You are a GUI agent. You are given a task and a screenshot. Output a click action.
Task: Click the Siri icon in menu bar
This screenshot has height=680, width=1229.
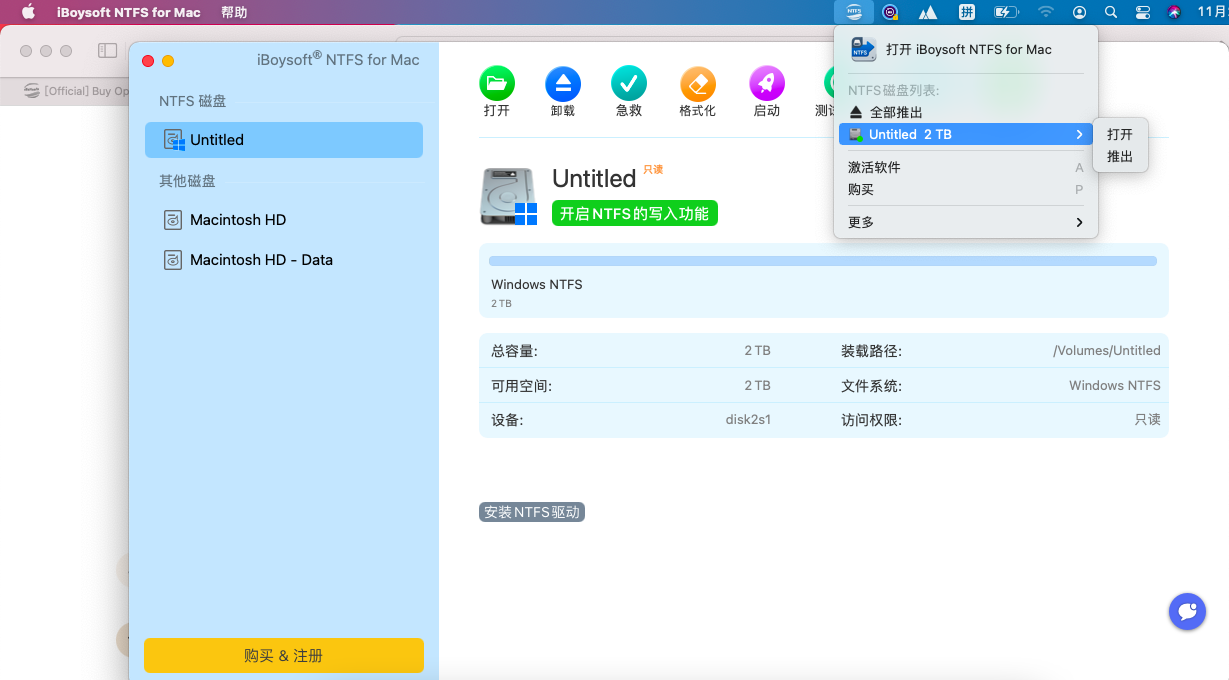point(1175,12)
